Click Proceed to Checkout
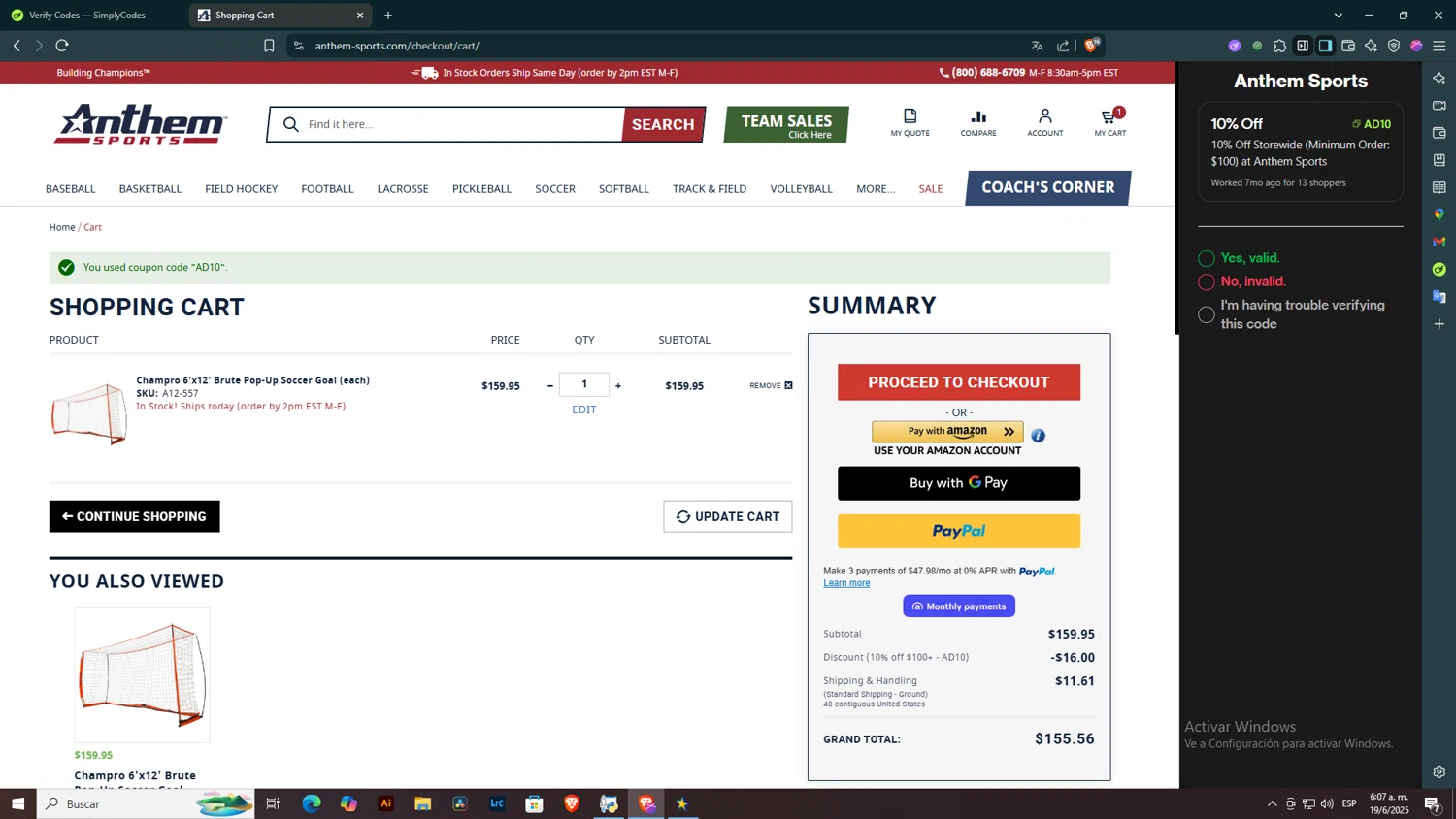The height and width of the screenshot is (819, 1456). pos(959,382)
